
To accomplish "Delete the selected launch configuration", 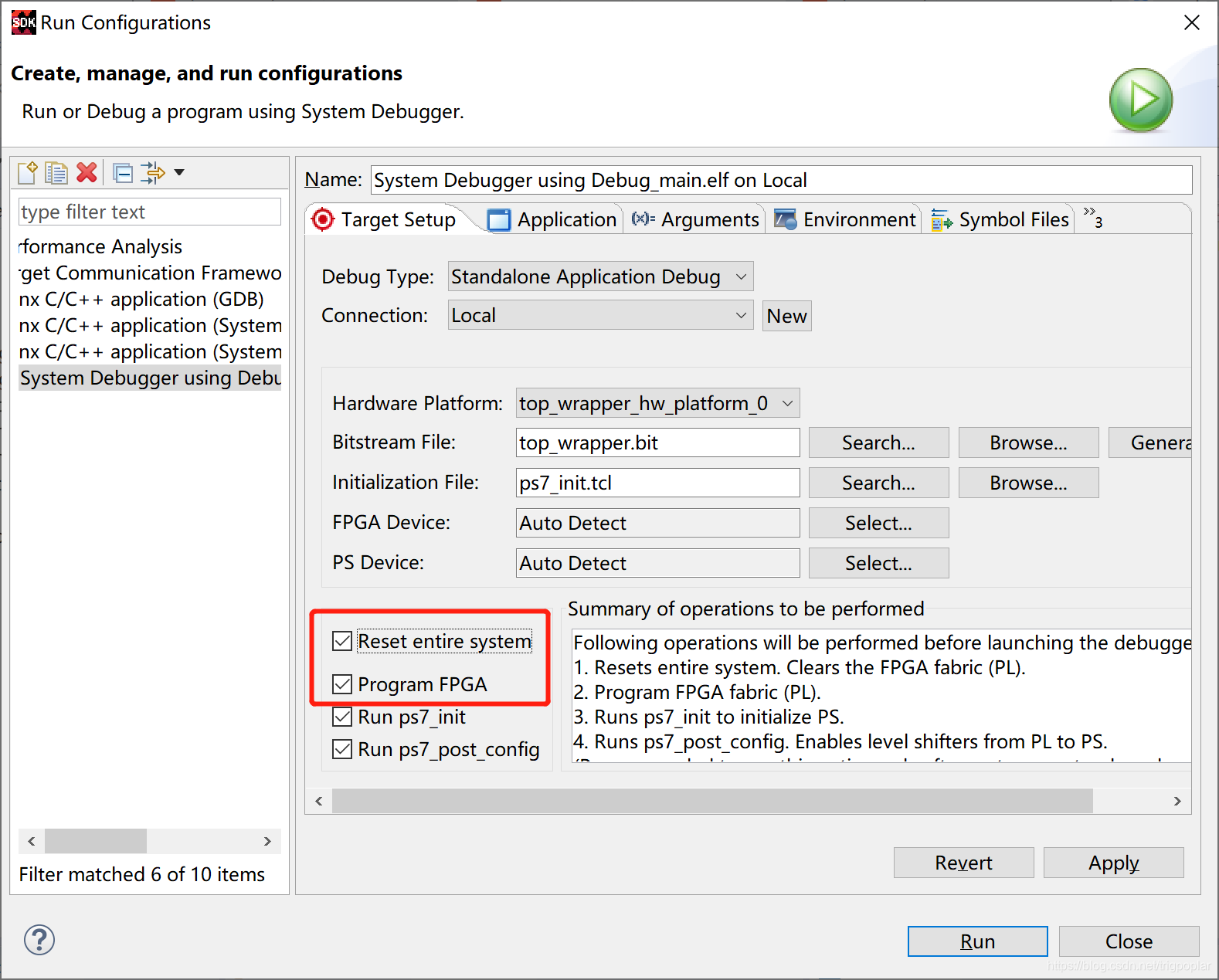I will (87, 172).
